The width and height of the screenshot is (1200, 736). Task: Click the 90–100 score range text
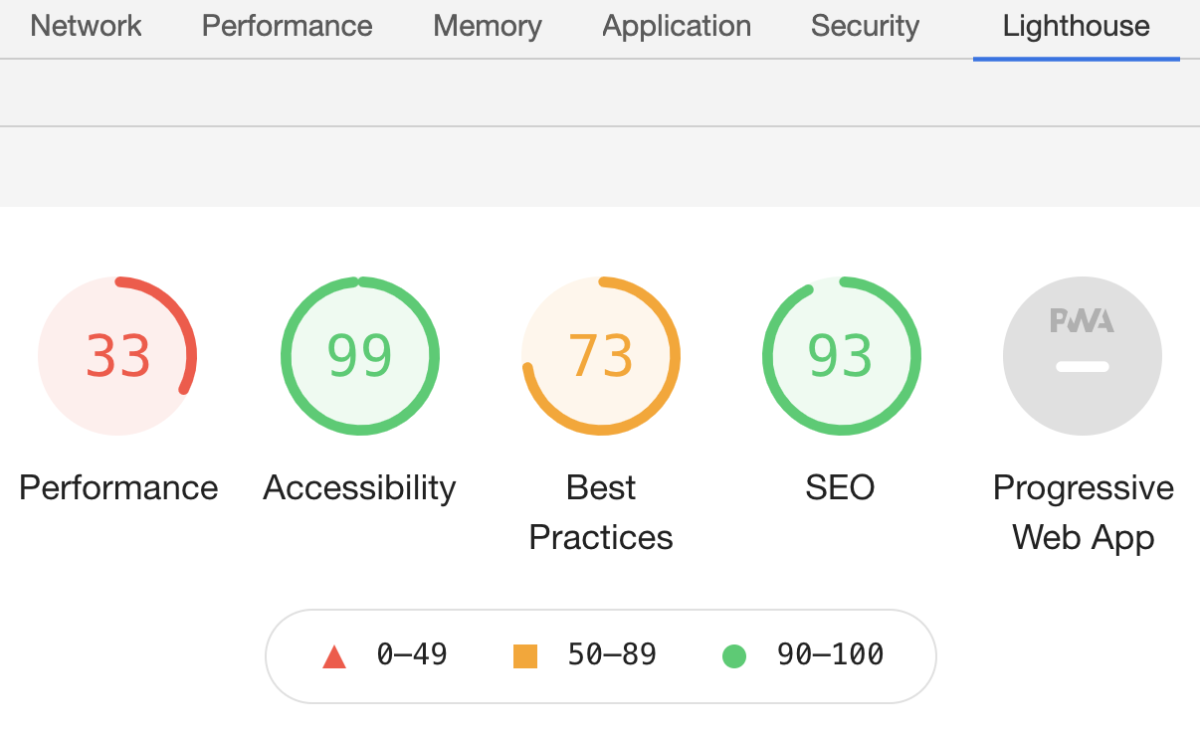click(830, 655)
